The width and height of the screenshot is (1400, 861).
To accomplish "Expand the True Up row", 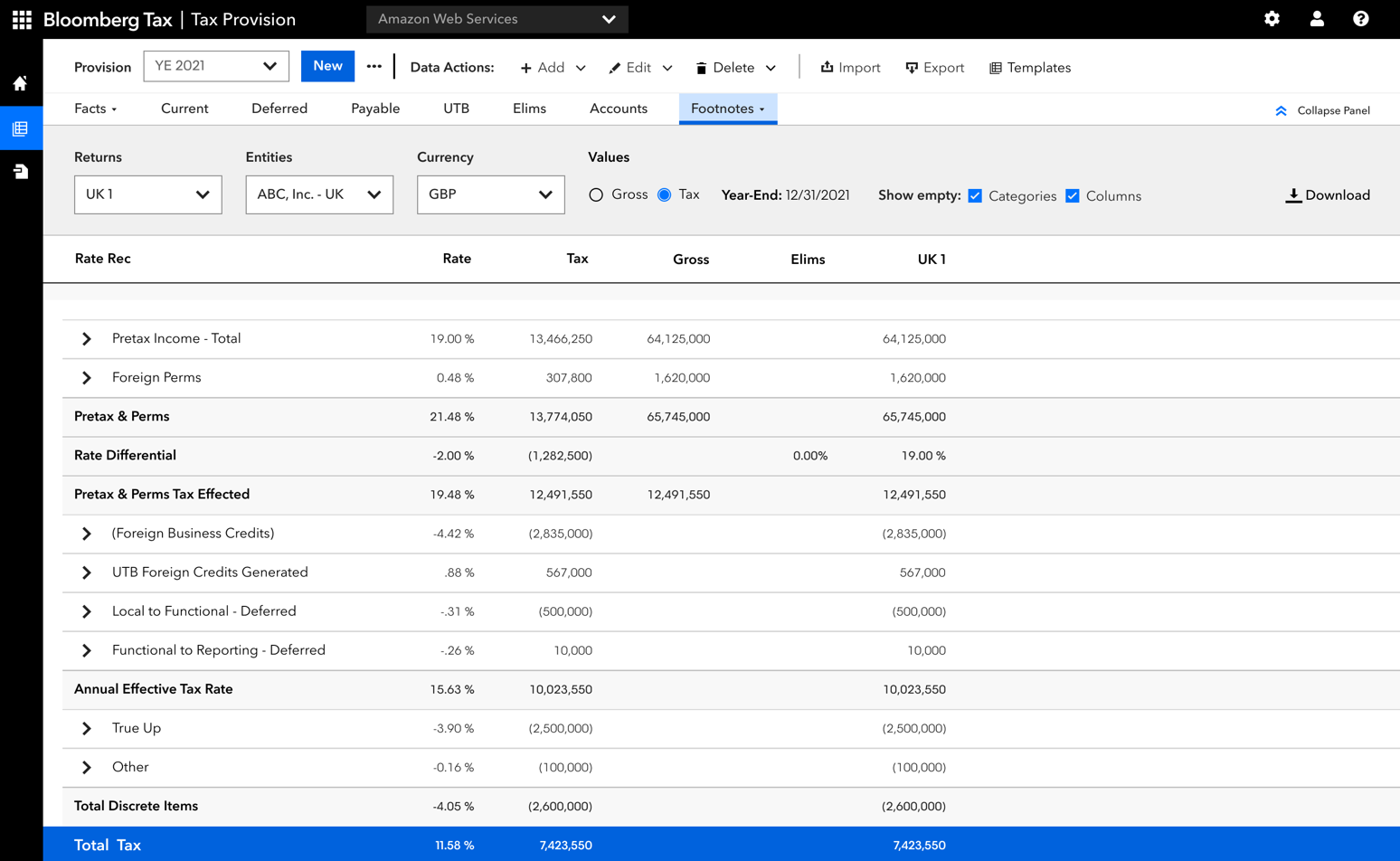I will coord(87,728).
